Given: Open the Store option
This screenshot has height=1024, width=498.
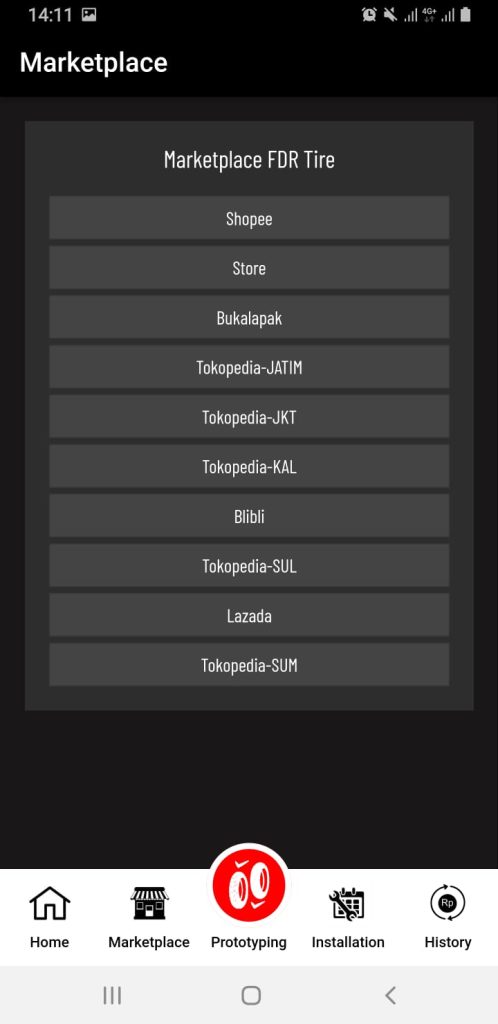Looking at the screenshot, I should click(249, 268).
